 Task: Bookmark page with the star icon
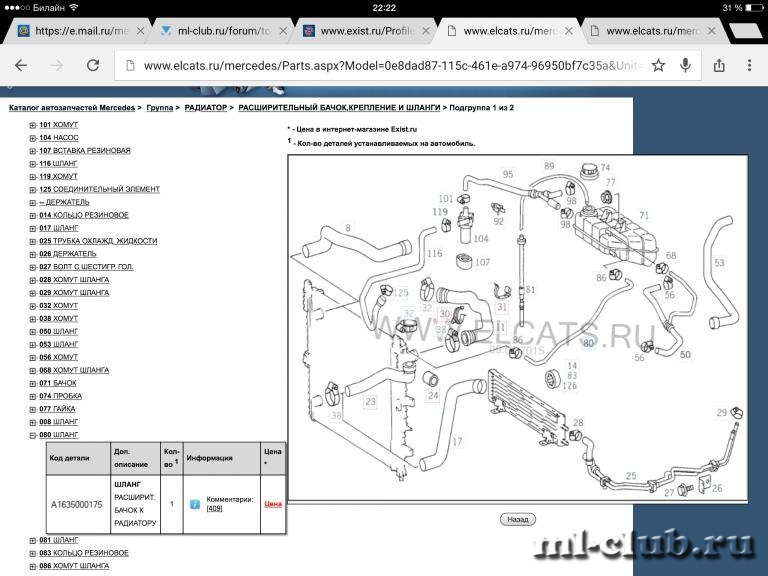point(658,66)
